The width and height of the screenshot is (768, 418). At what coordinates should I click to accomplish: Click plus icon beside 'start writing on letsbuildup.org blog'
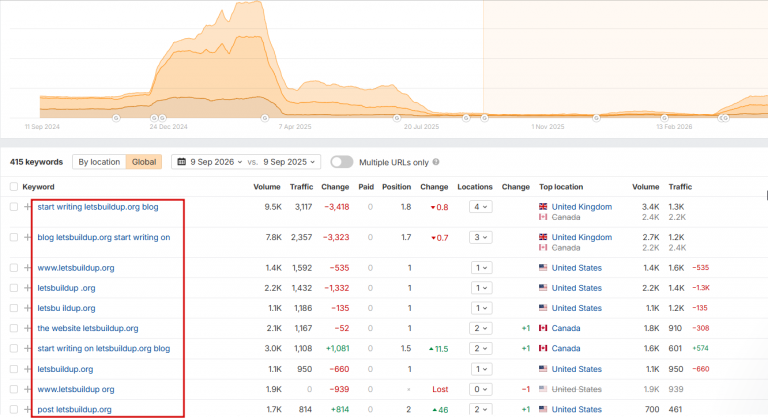point(27,348)
